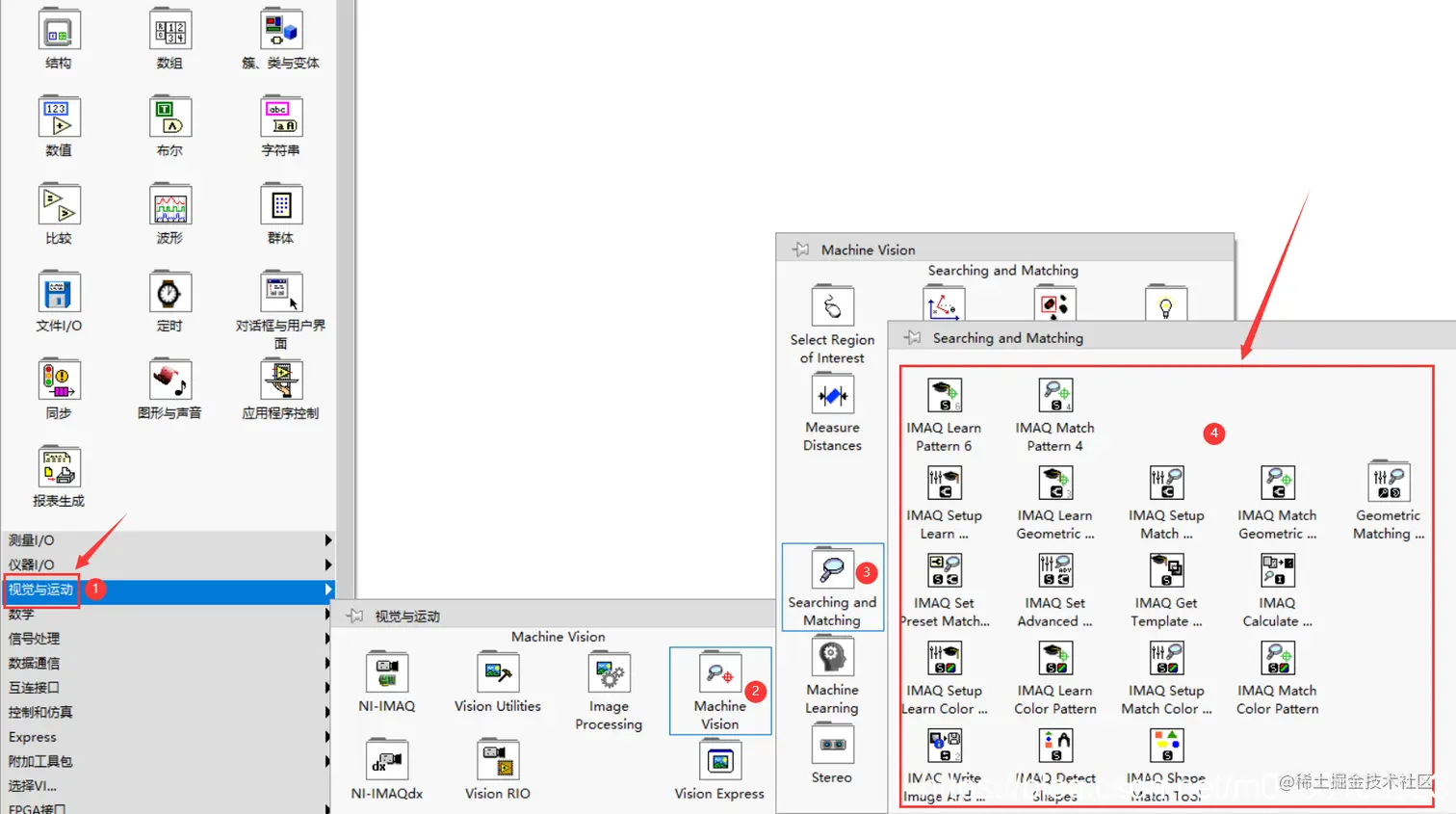This screenshot has height=814, width=1456.
Task: Open the Vision Express subpalette
Action: point(720,760)
